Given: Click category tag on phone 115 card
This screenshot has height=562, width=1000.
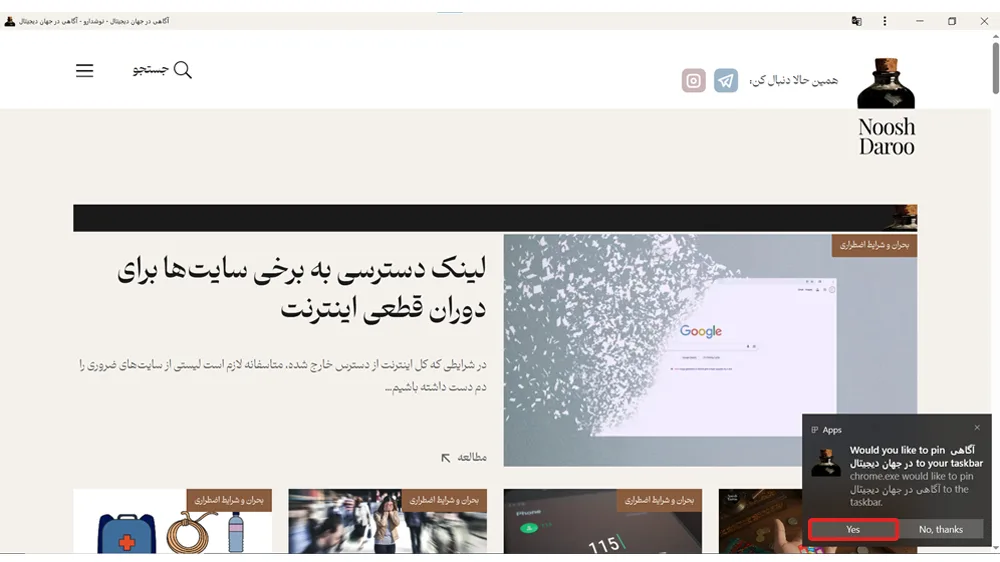Looking at the screenshot, I should pos(659,500).
